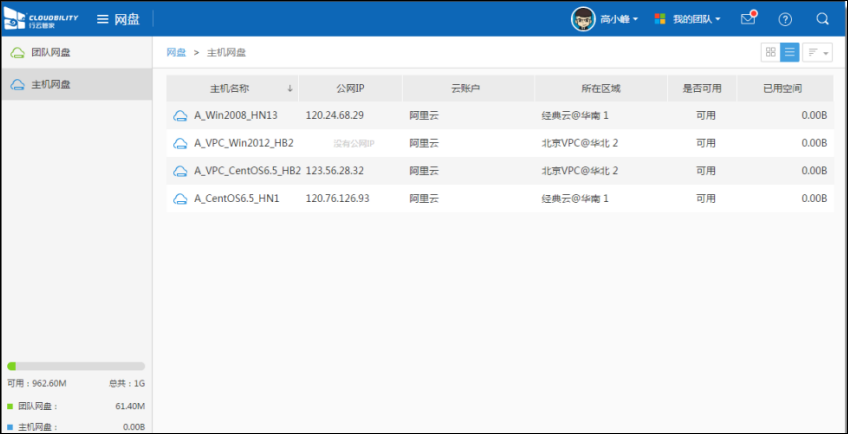848x434 pixels.
Task: Click 经典云@华南 1 in A_Win2008_HN13 row
Action: point(575,115)
